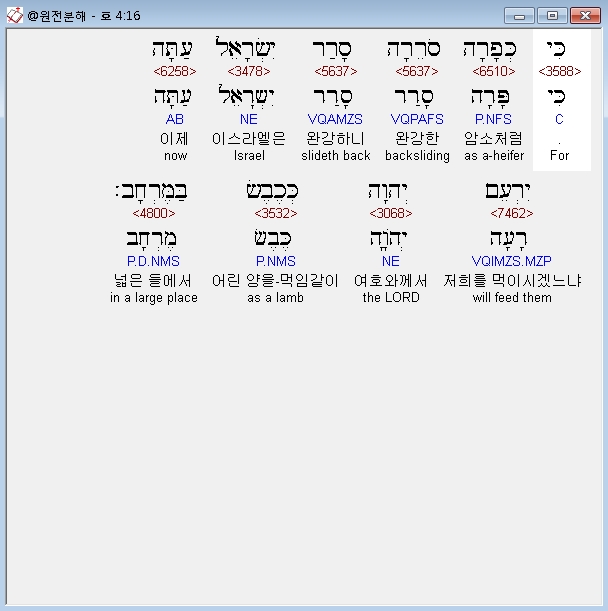Select the parsing code C
Screen dimensions: 608x611
pos(559,119)
